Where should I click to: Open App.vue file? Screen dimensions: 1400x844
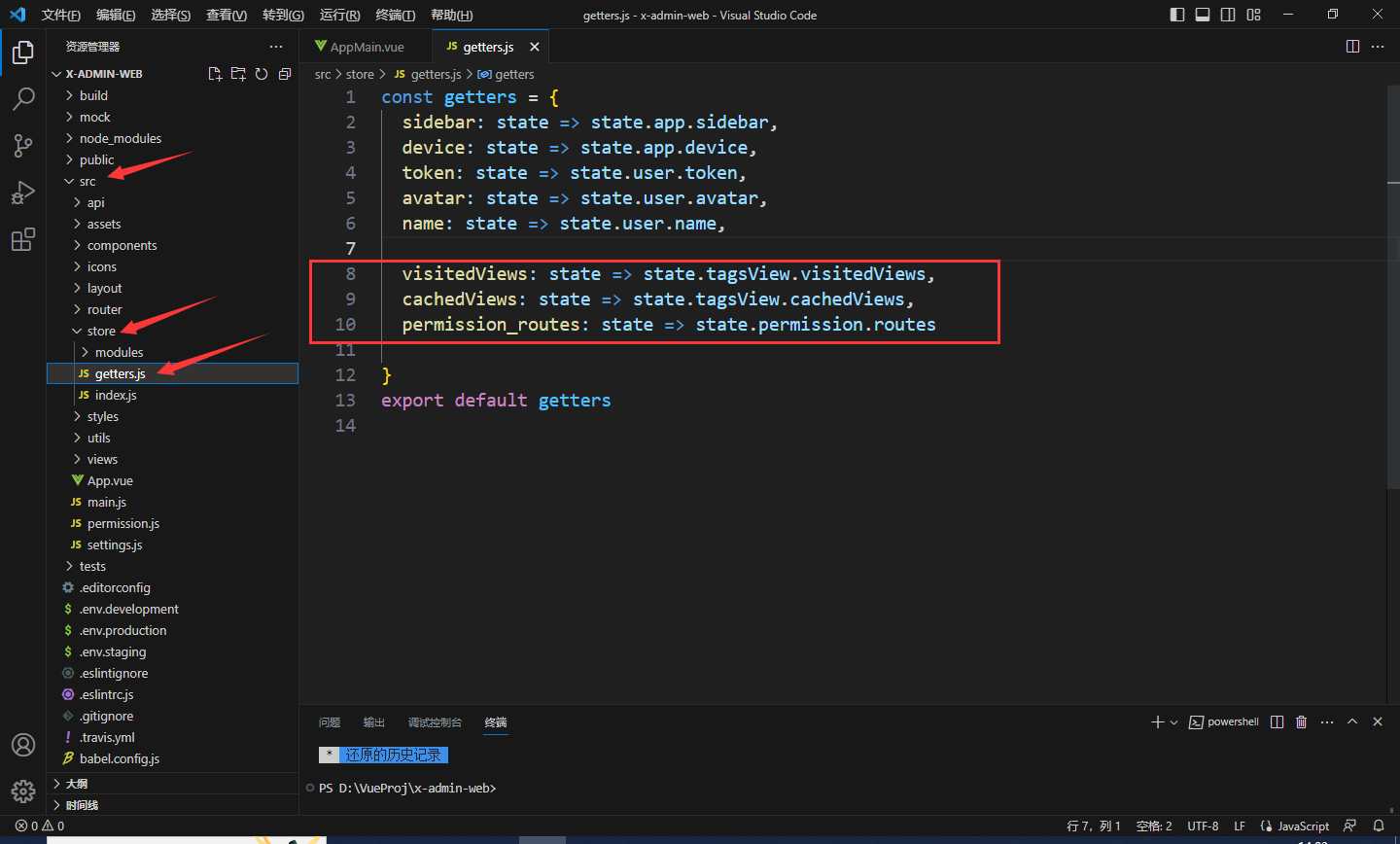pyautogui.click(x=173, y=480)
